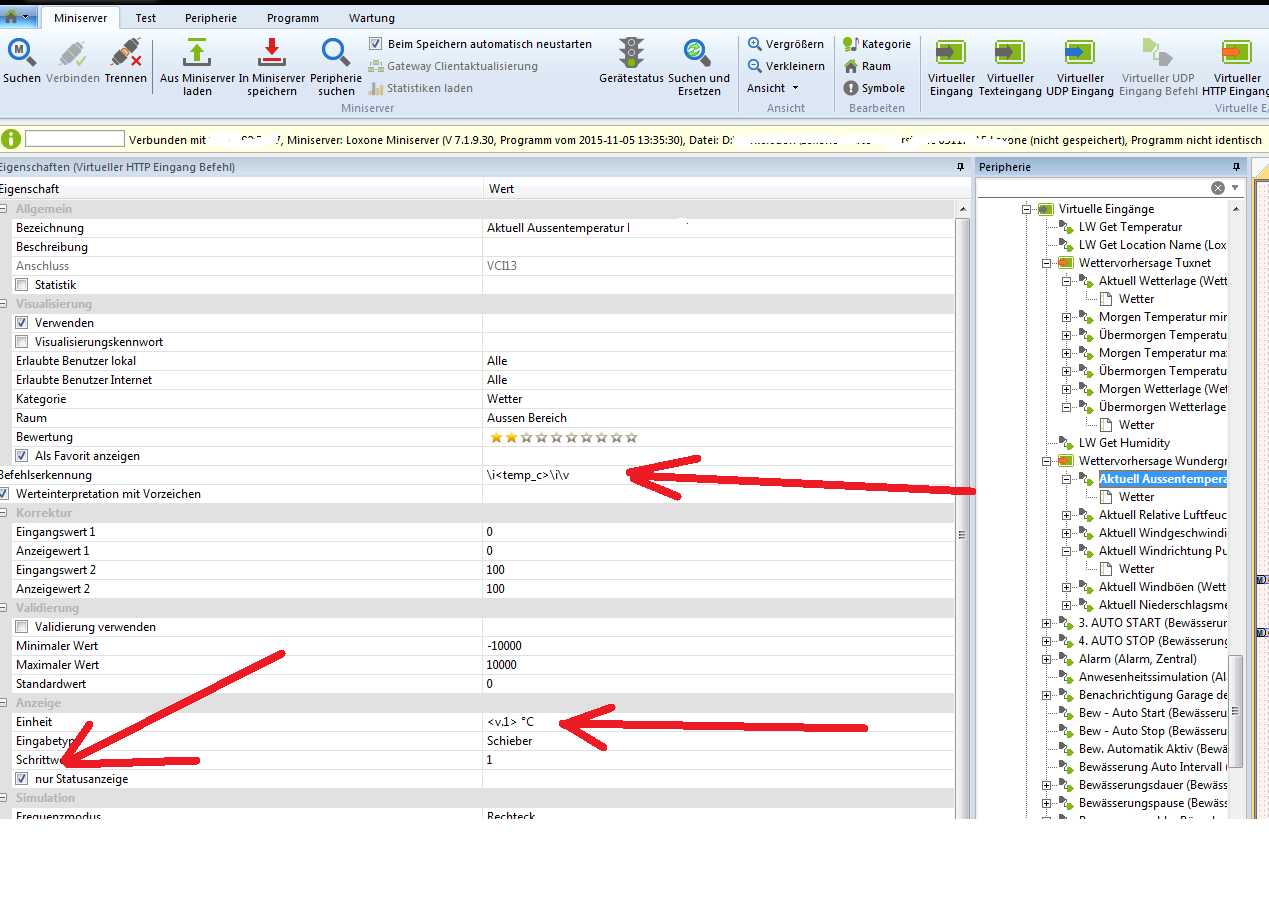Insert a Virtueller Eingang
The width and height of the screenshot is (1269, 912).
951,54
